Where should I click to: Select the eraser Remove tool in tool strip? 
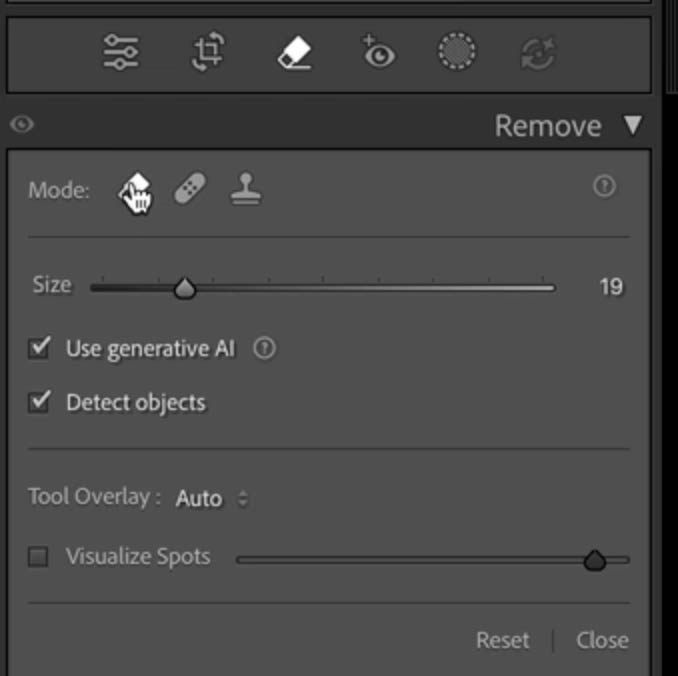click(296, 53)
